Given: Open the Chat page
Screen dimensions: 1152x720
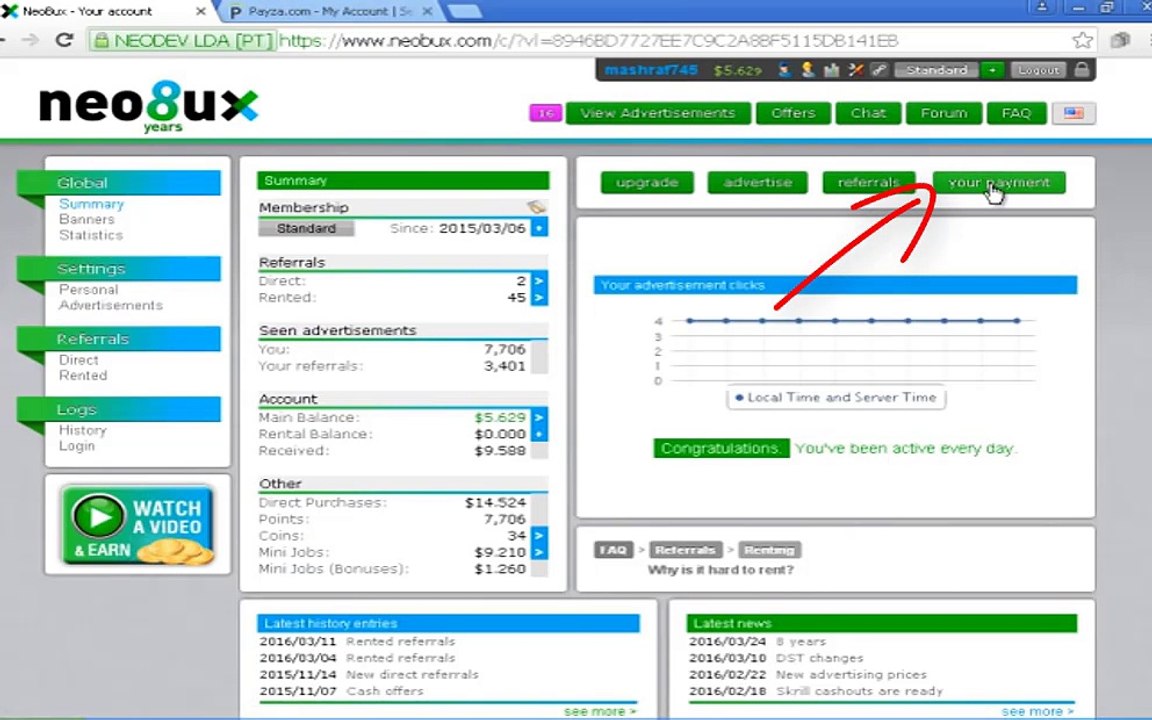Looking at the screenshot, I should click(868, 113).
